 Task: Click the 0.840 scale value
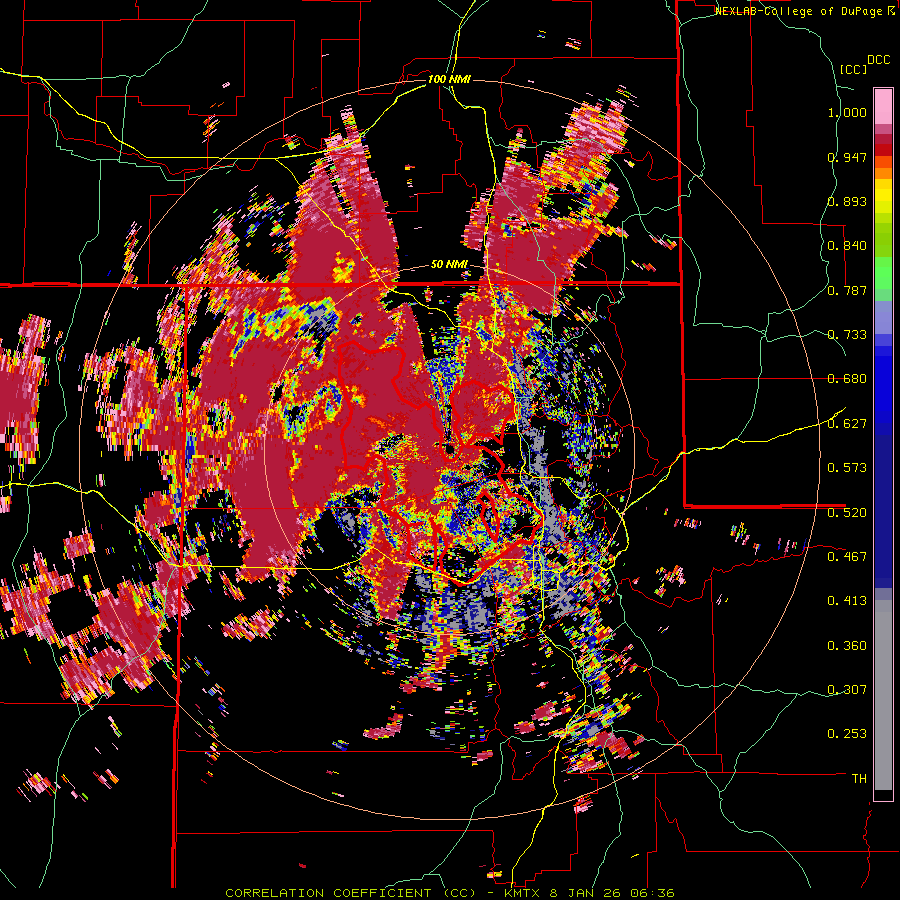coord(847,246)
